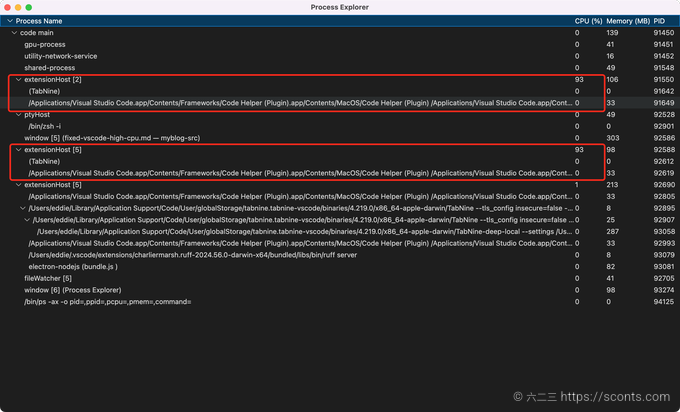The height and width of the screenshot is (412, 680).
Task: Collapse extensionHost [2] chevron
Action: [19, 79]
